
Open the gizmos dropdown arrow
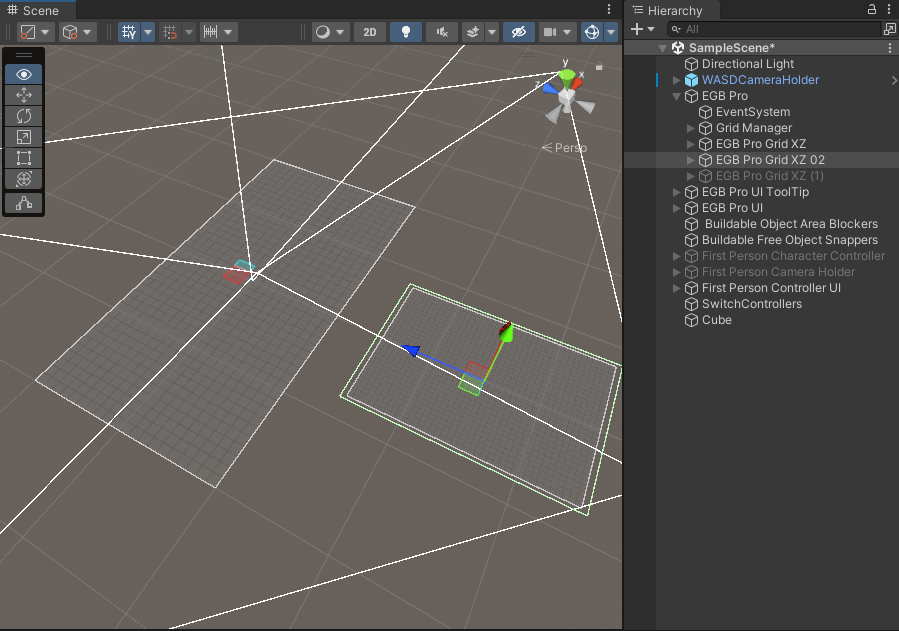click(611, 32)
